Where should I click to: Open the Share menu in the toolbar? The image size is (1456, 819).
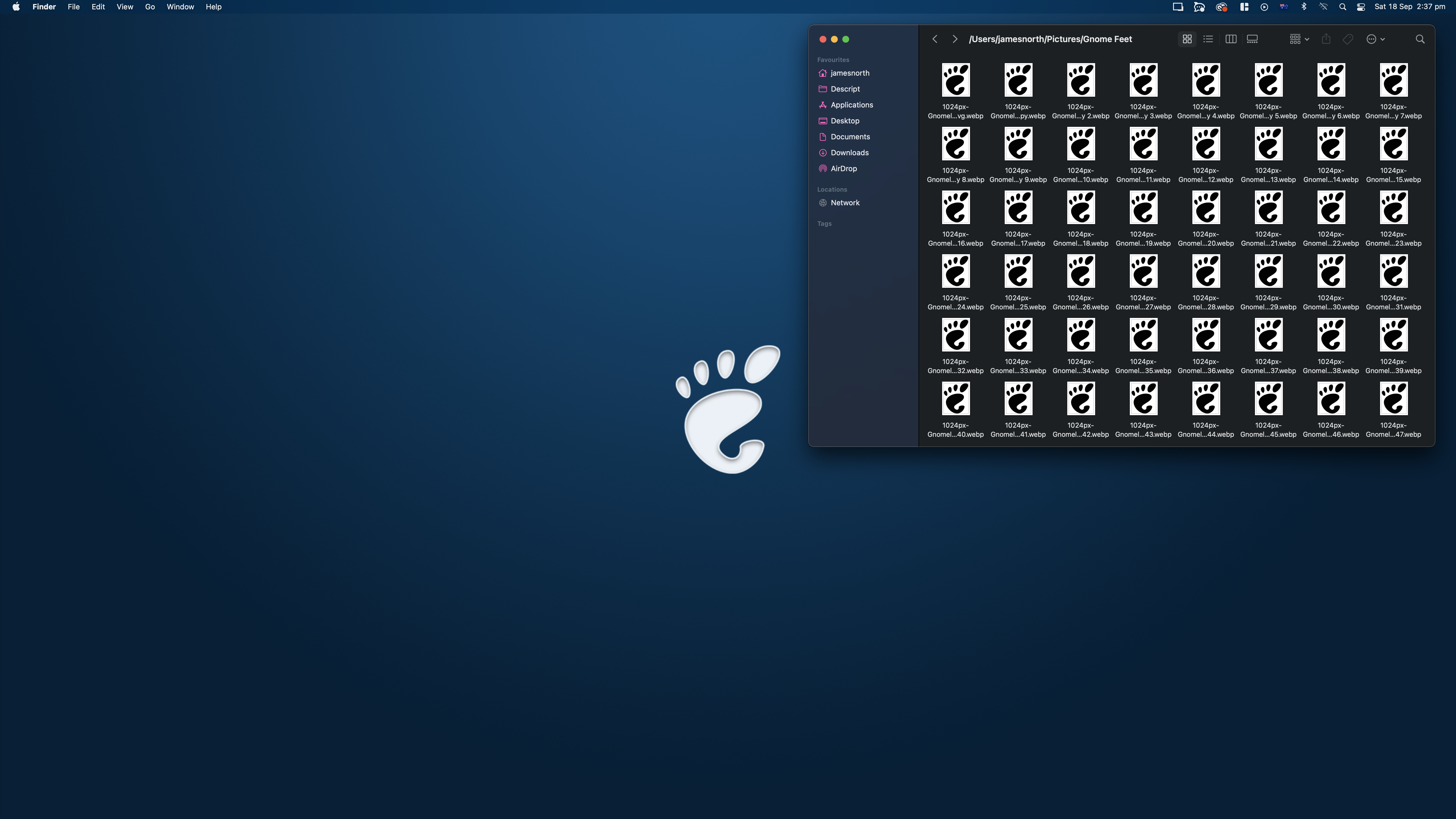[x=1327, y=39]
